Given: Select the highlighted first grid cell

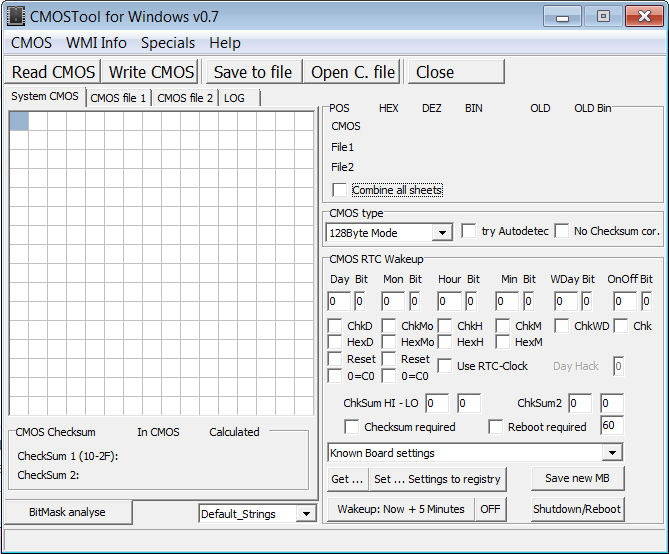Looking at the screenshot, I should pyautogui.click(x=19, y=121).
